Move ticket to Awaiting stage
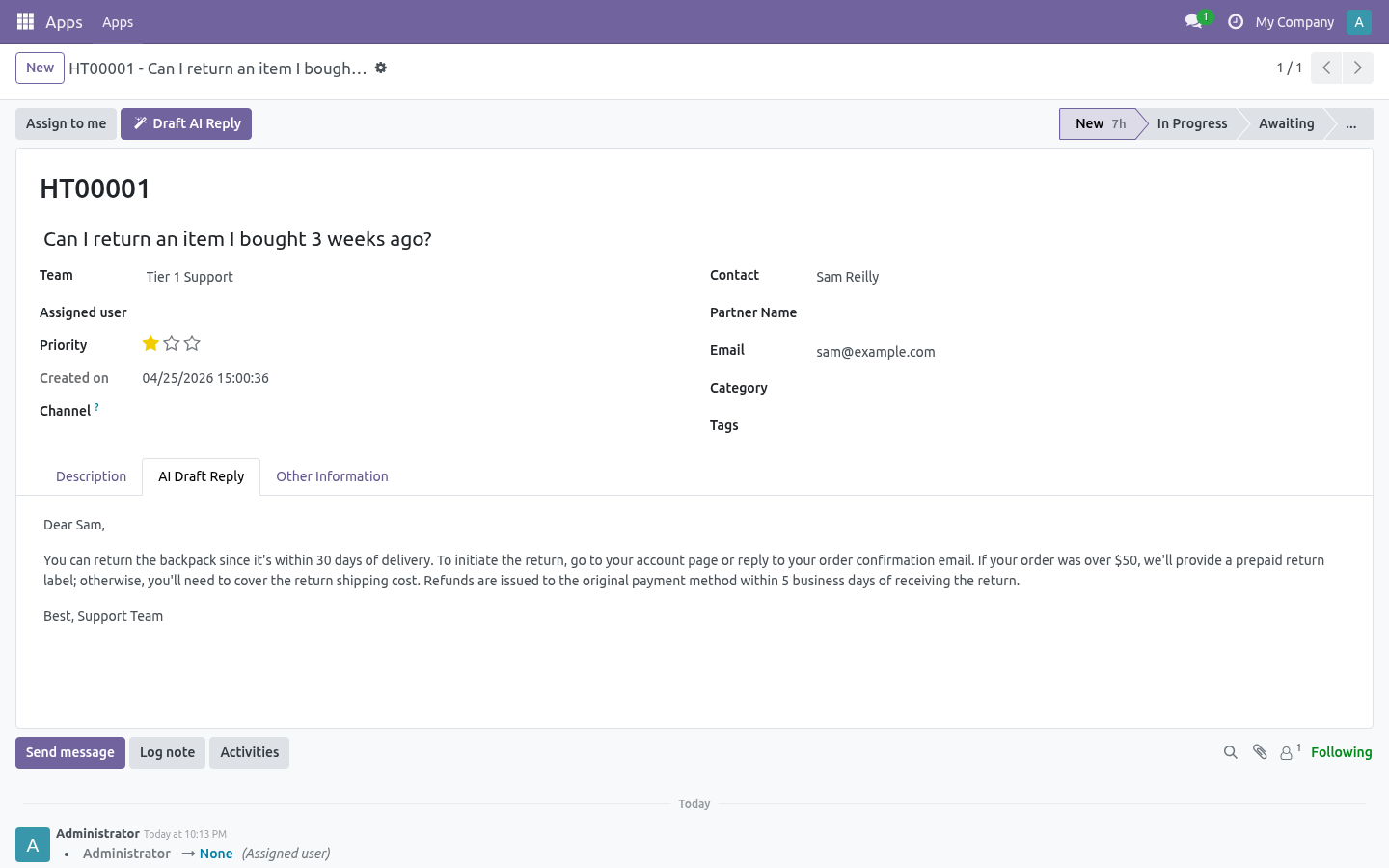This screenshot has height=868, width=1389. coord(1286,123)
